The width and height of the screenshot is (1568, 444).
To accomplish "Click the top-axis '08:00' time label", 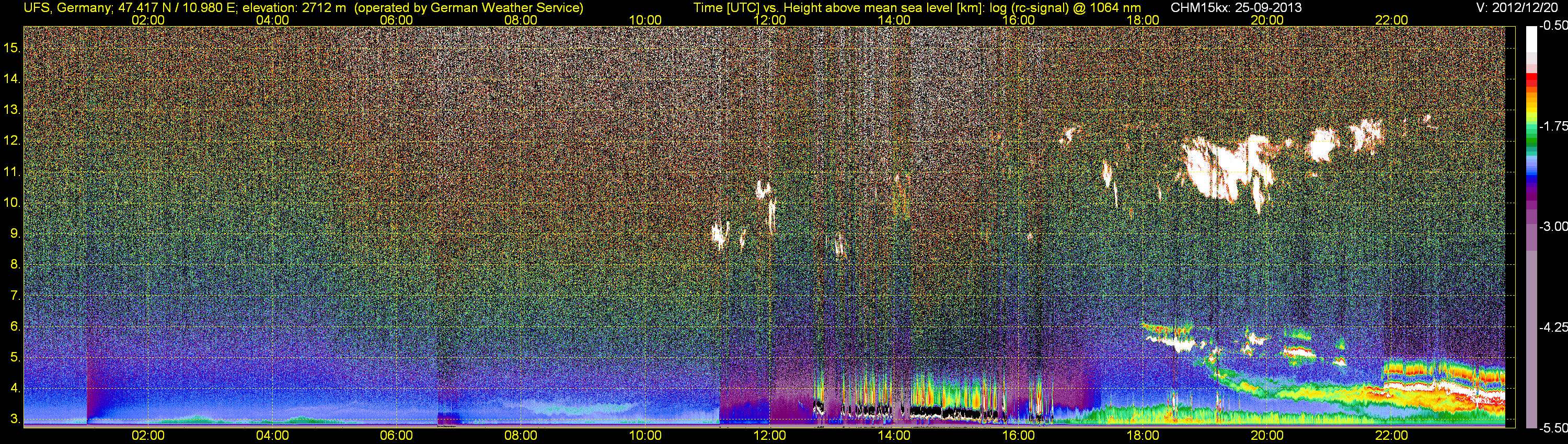I will click(x=521, y=20).
